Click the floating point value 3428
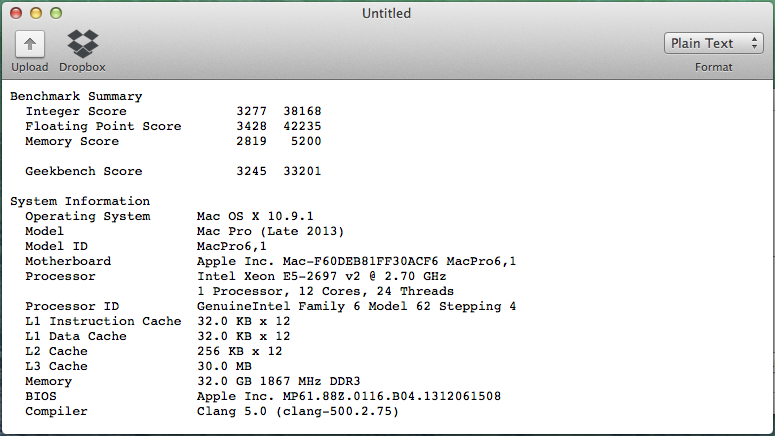Screen dimensions: 775x436 [x=252, y=126]
